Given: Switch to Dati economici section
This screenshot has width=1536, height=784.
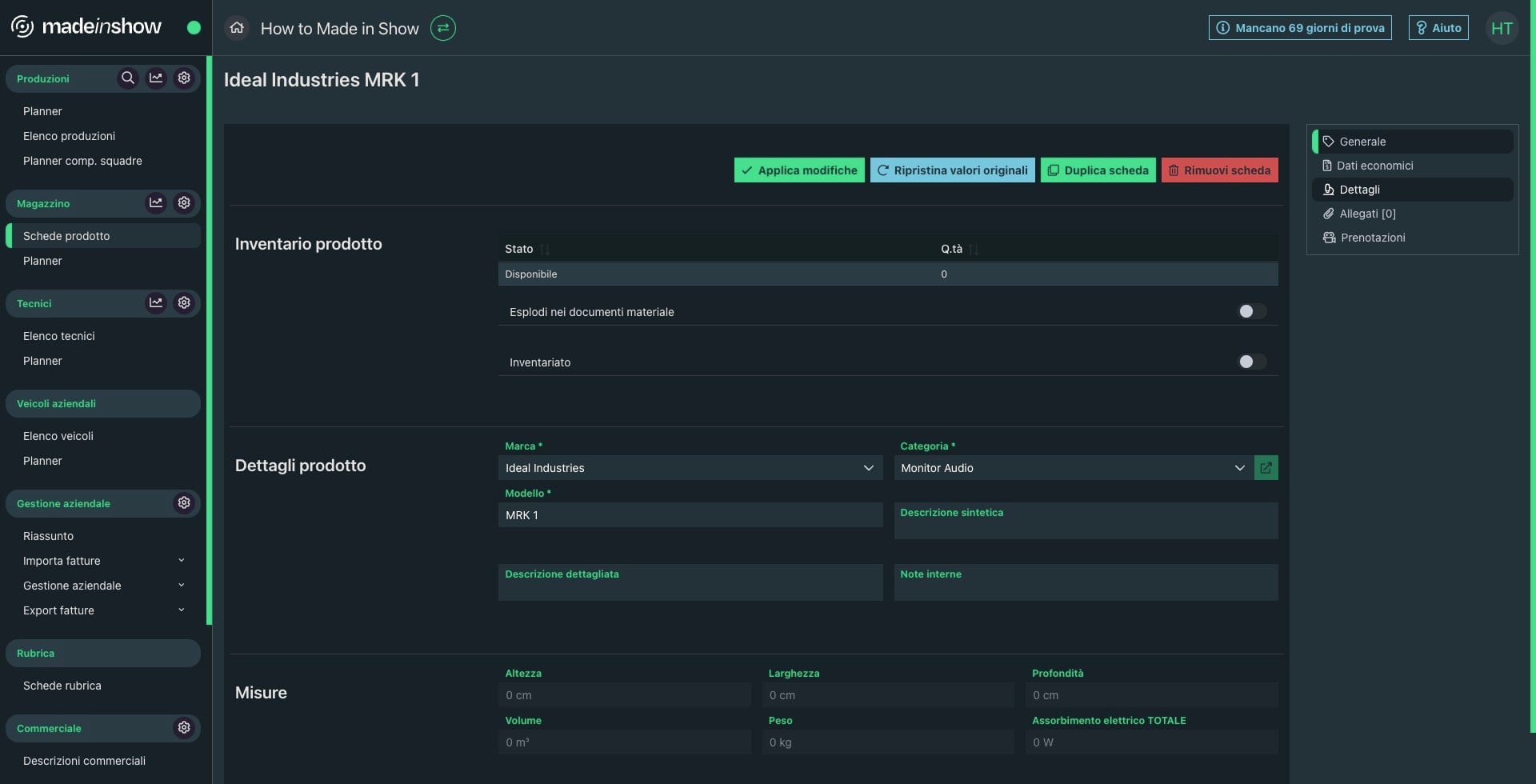Looking at the screenshot, I should click(x=1374, y=166).
